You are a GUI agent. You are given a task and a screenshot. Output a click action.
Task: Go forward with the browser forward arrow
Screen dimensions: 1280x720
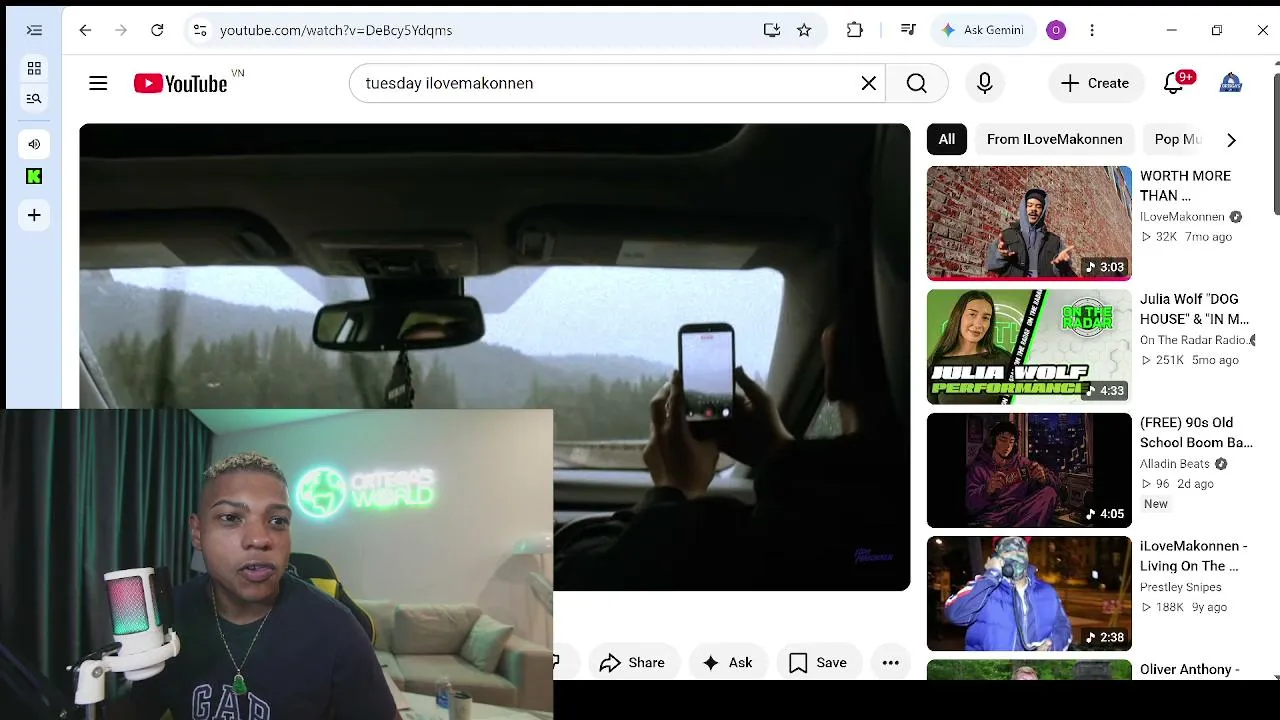121,30
